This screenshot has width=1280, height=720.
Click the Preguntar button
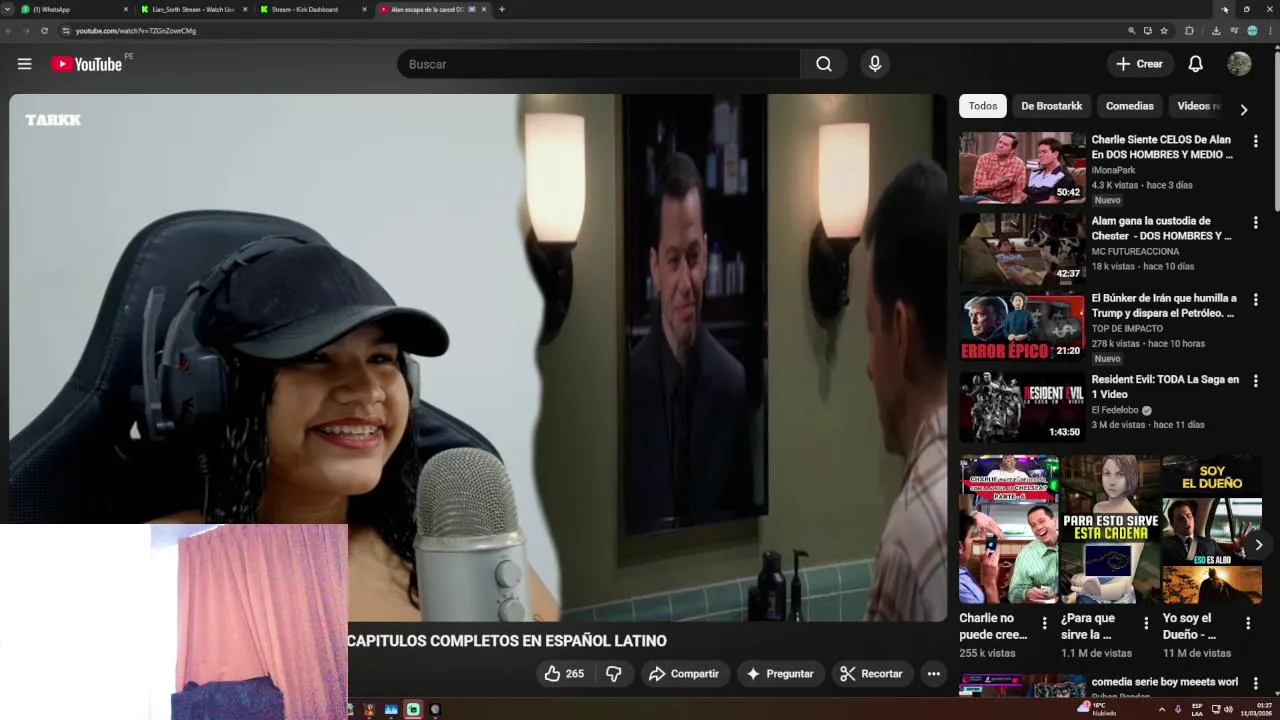coord(780,674)
